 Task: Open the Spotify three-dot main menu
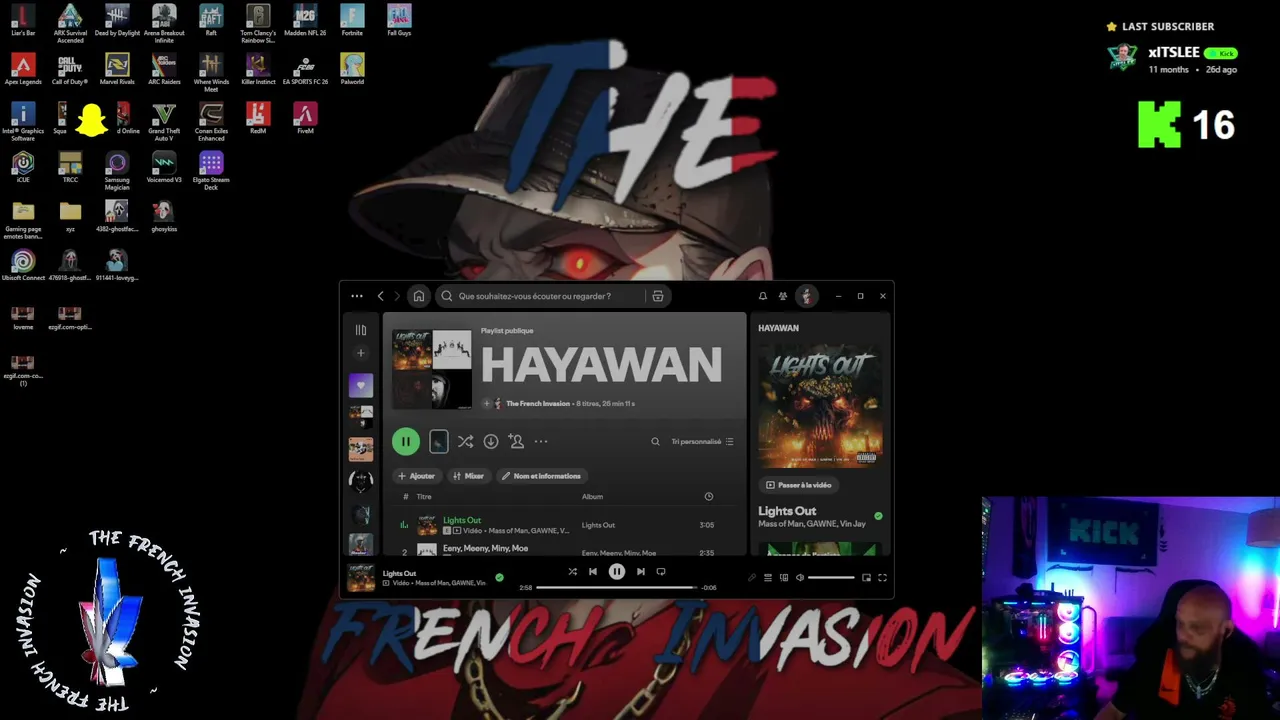[357, 296]
